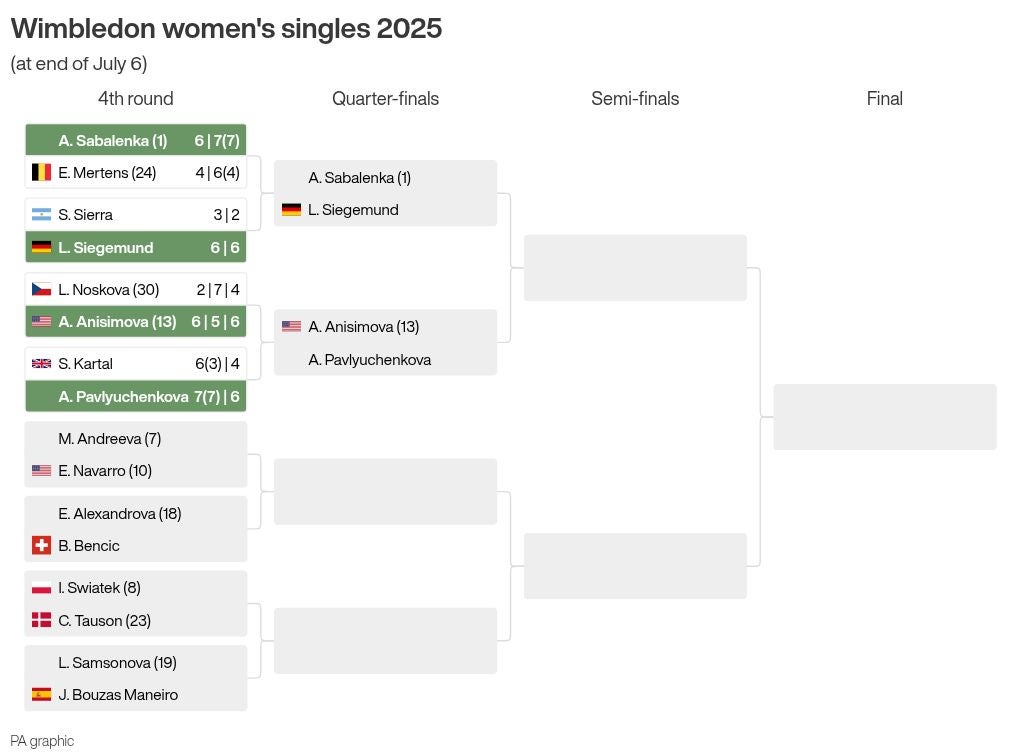This screenshot has width=1020, height=756.
Task: Click the Polish flag beside I. Swiatek
Action: [41, 588]
